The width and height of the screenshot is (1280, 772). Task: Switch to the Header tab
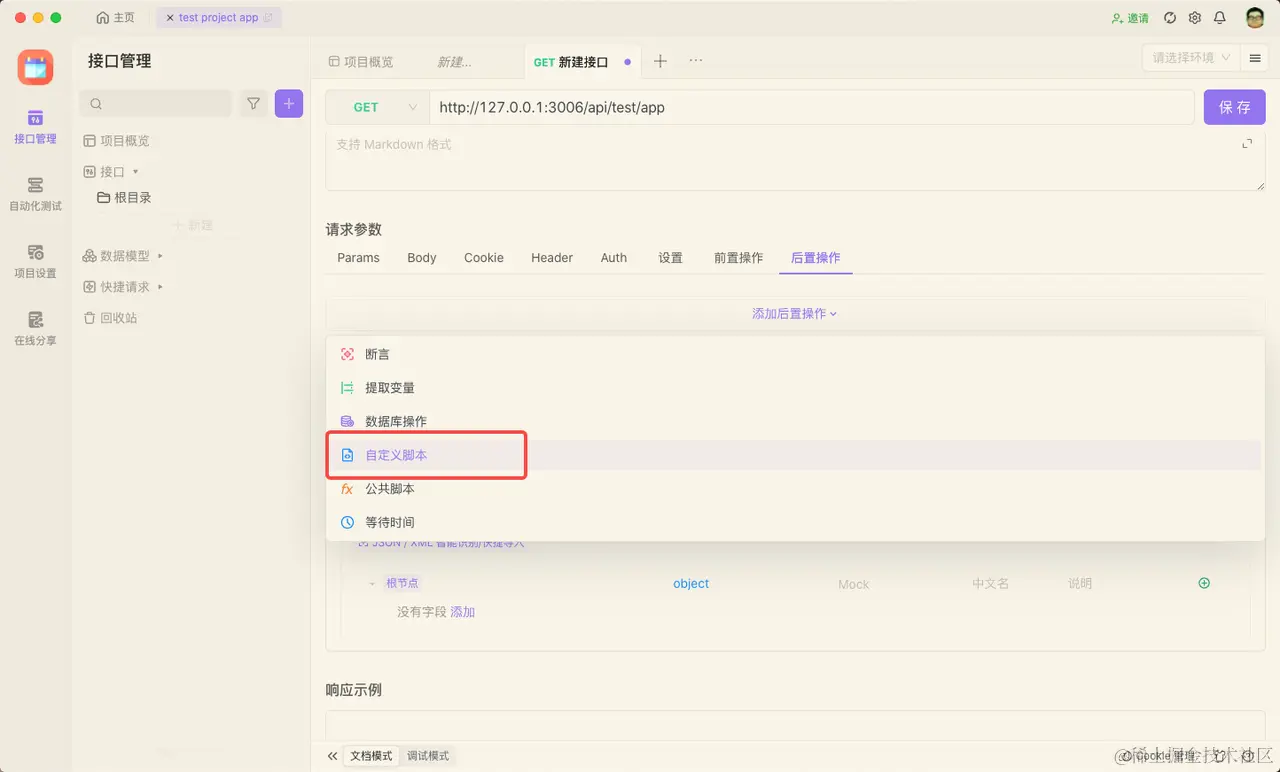point(552,258)
